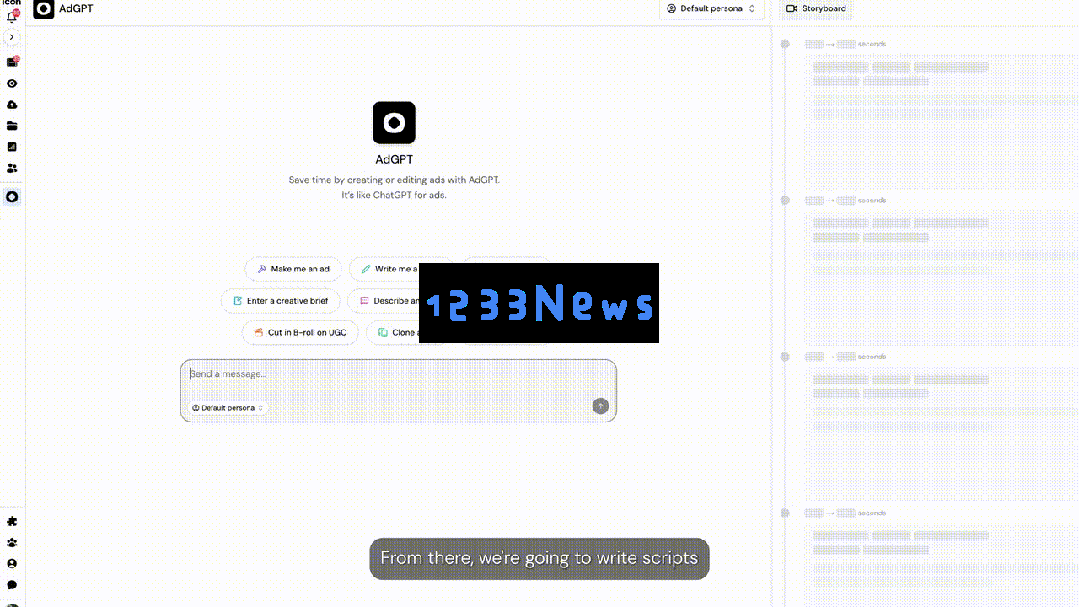Choose the "Write me a" suggestion chip
Screen dimensions: 1079x607
pyautogui.click(x=385, y=268)
